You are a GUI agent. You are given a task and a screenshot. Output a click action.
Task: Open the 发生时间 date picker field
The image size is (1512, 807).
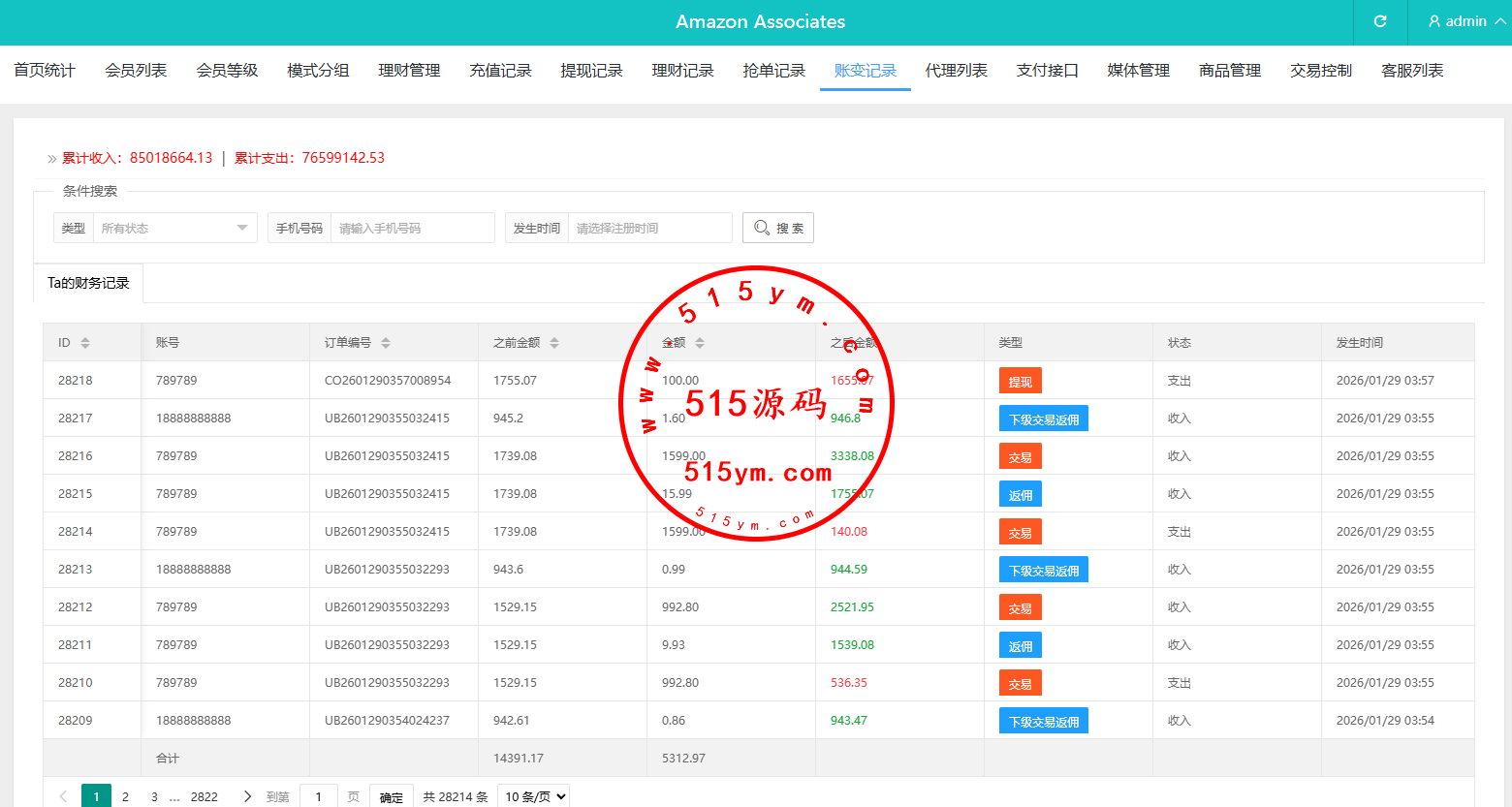pyautogui.click(x=649, y=228)
